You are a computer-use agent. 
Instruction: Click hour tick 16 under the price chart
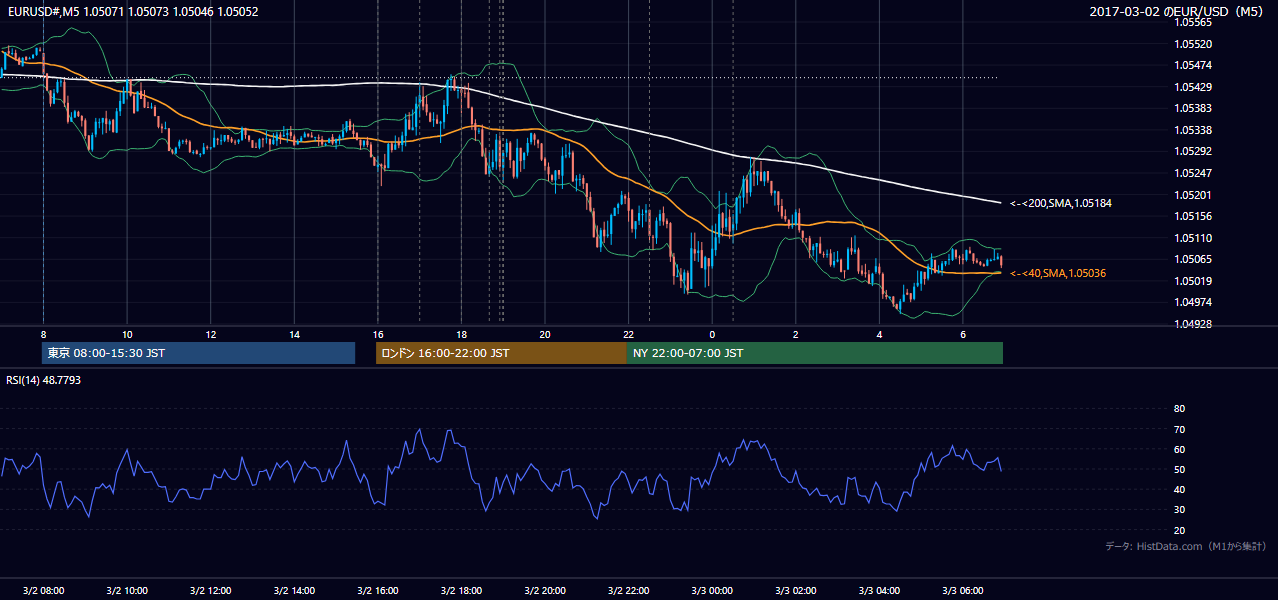[377, 334]
